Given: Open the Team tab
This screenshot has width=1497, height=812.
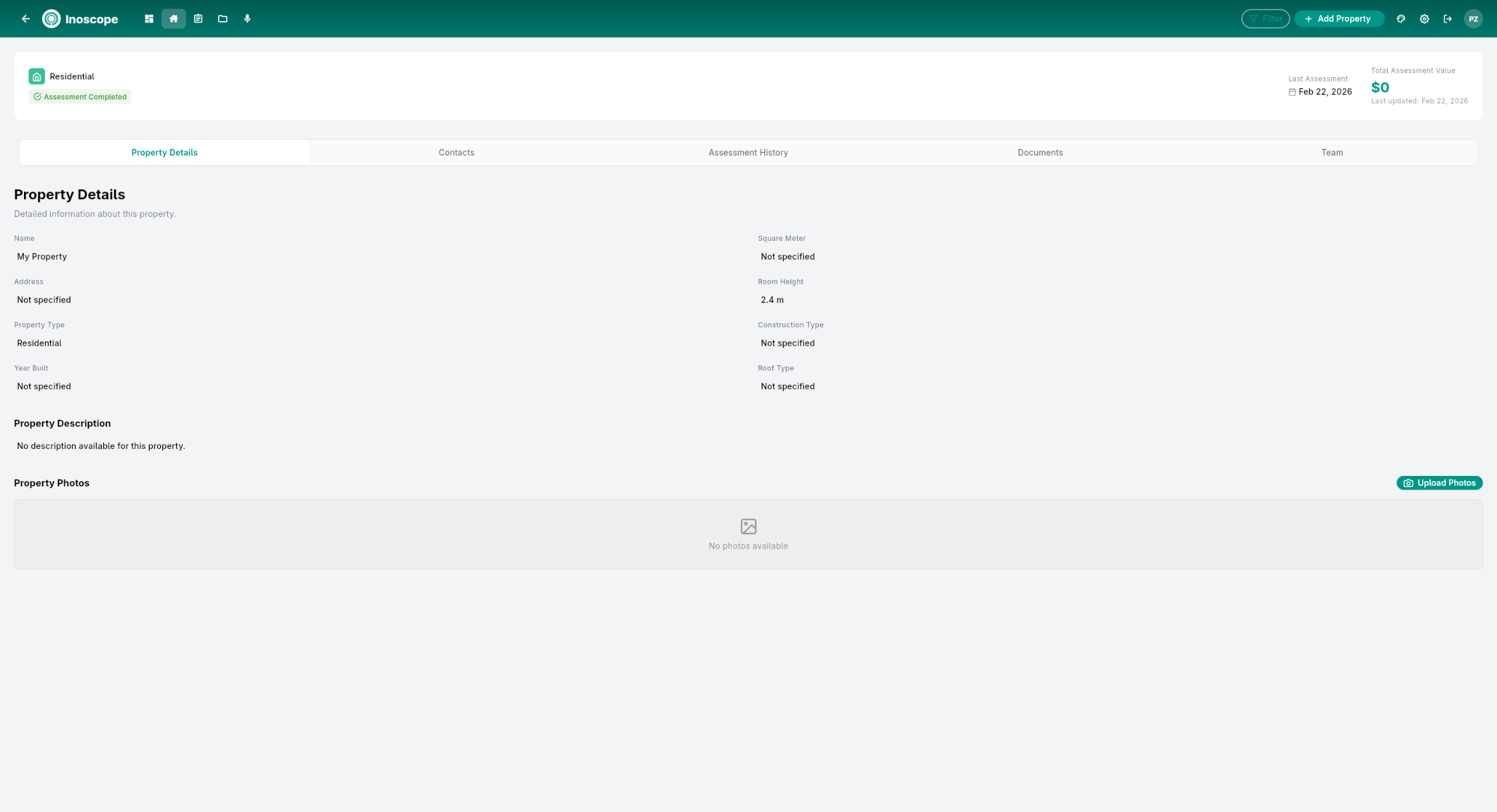Looking at the screenshot, I should tap(1332, 152).
